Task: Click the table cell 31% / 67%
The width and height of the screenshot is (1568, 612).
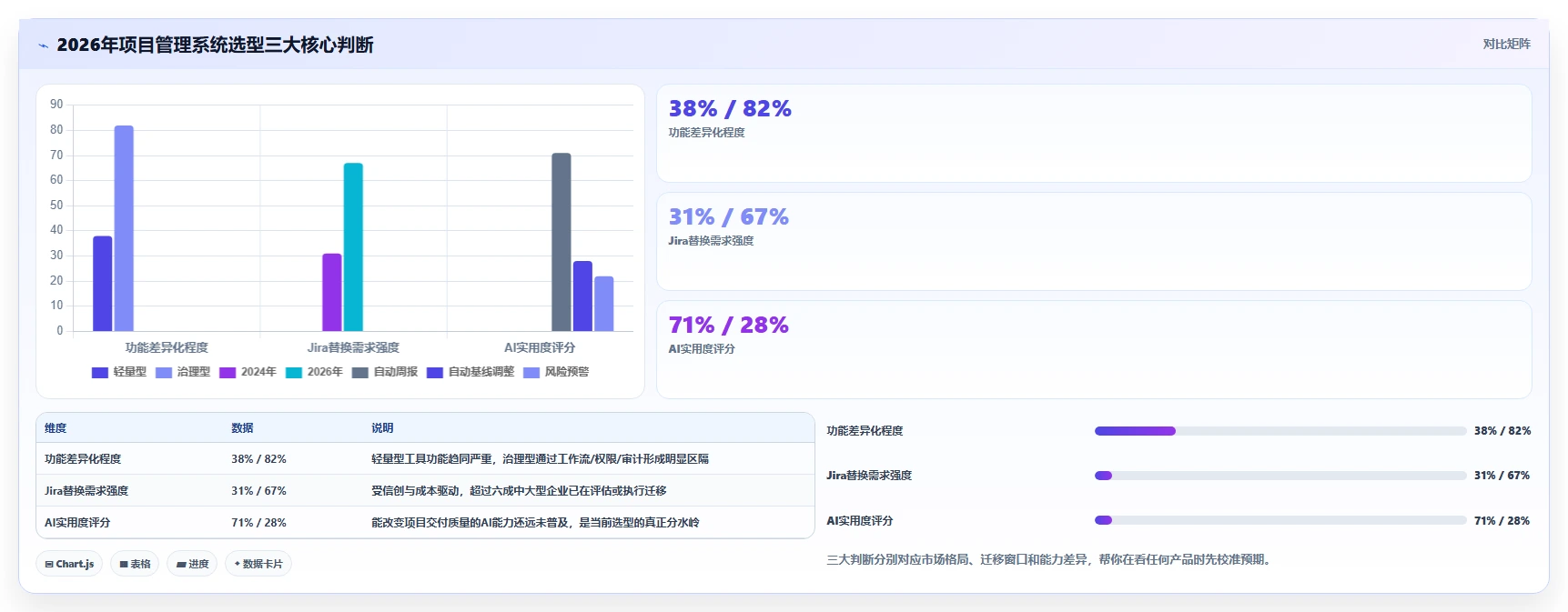Action: 258,491
